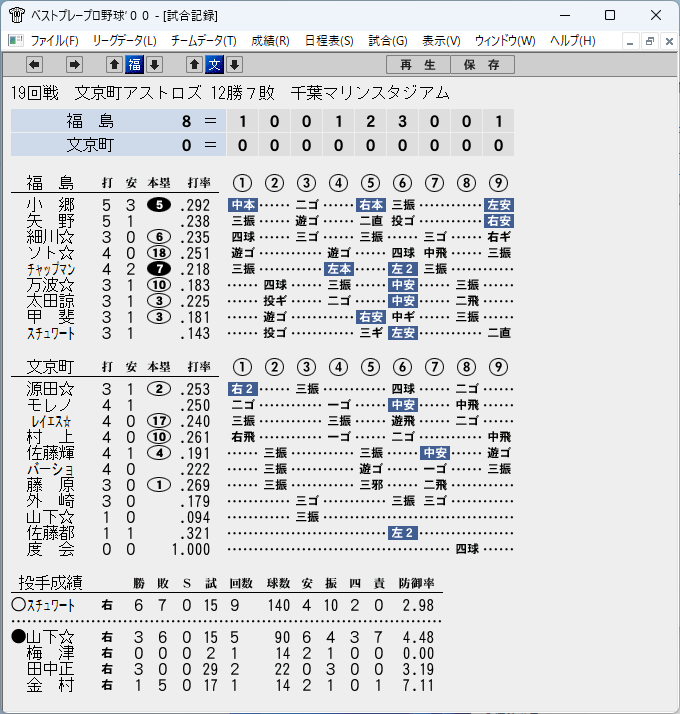Screen dimensions: 680x714
Task: Click the up arrow beside 文 team icon
Action: 194,65
